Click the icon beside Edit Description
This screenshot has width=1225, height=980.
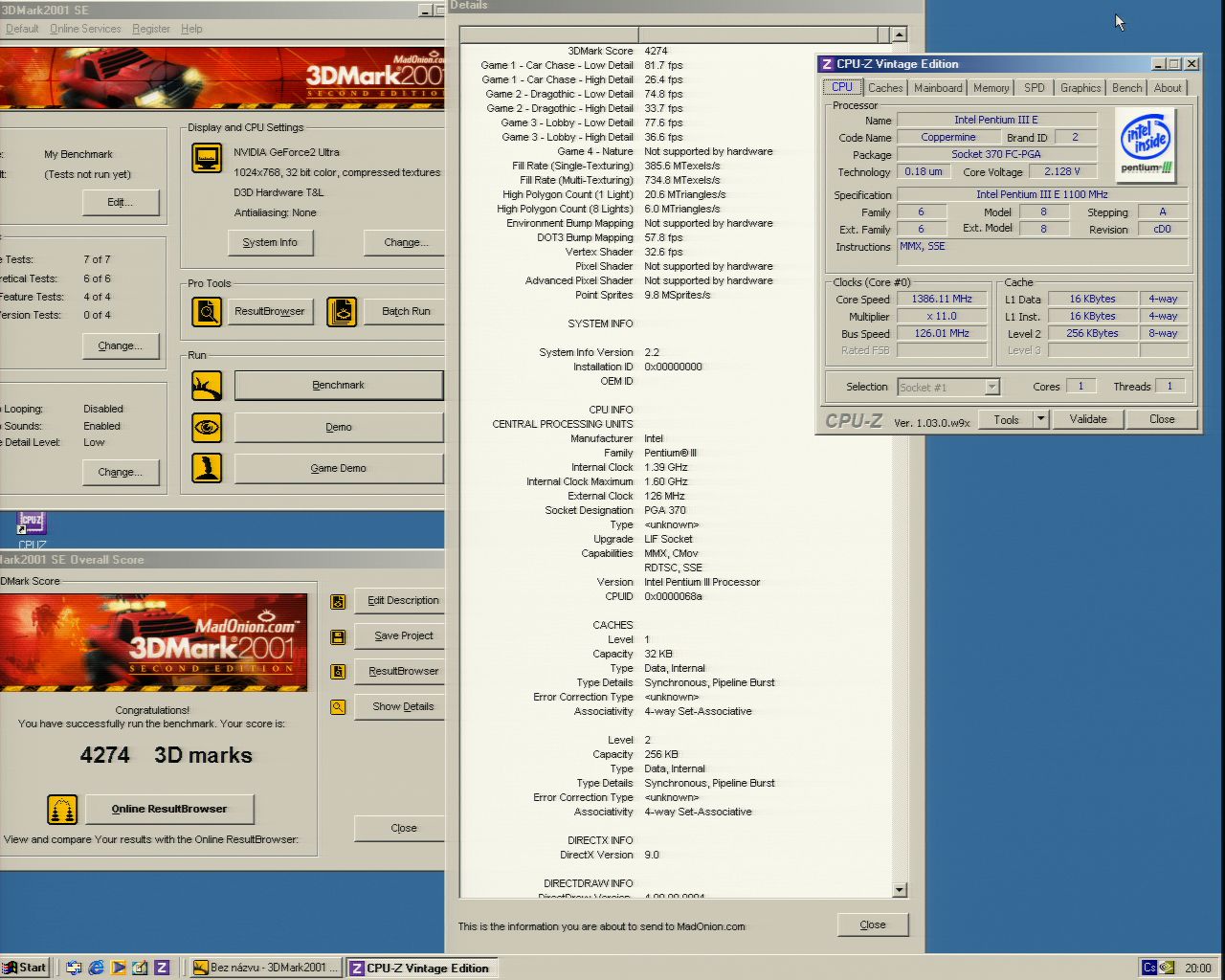click(x=338, y=602)
